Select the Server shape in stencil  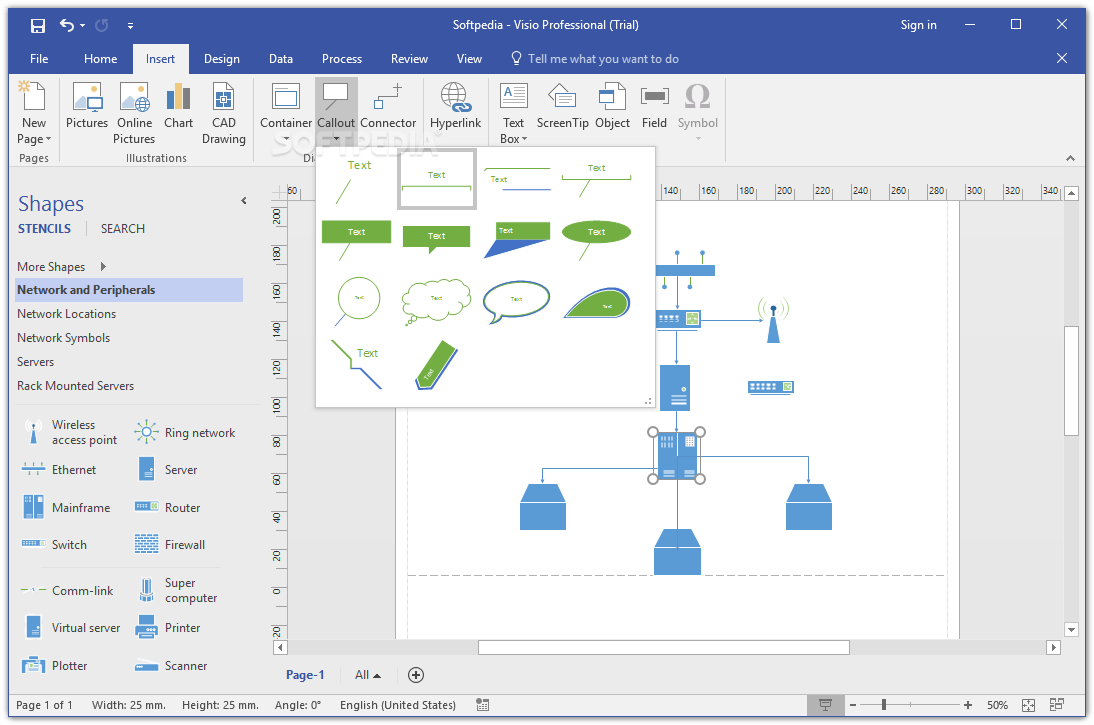[166, 470]
